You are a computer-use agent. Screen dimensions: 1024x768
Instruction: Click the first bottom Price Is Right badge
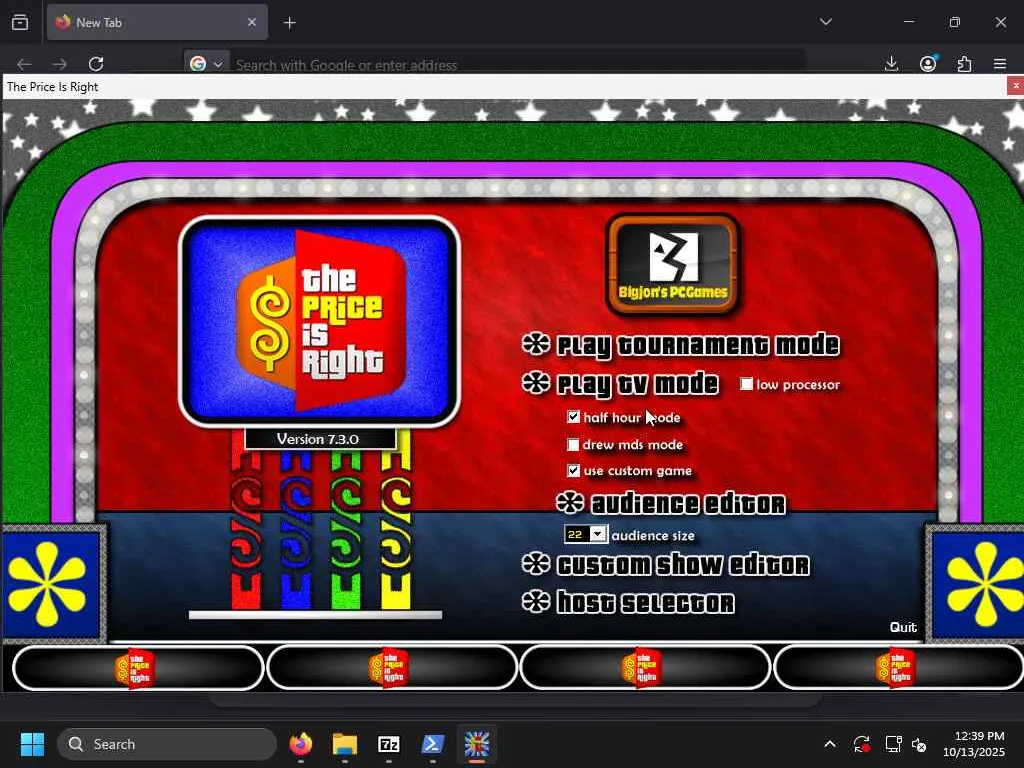click(x=135, y=668)
